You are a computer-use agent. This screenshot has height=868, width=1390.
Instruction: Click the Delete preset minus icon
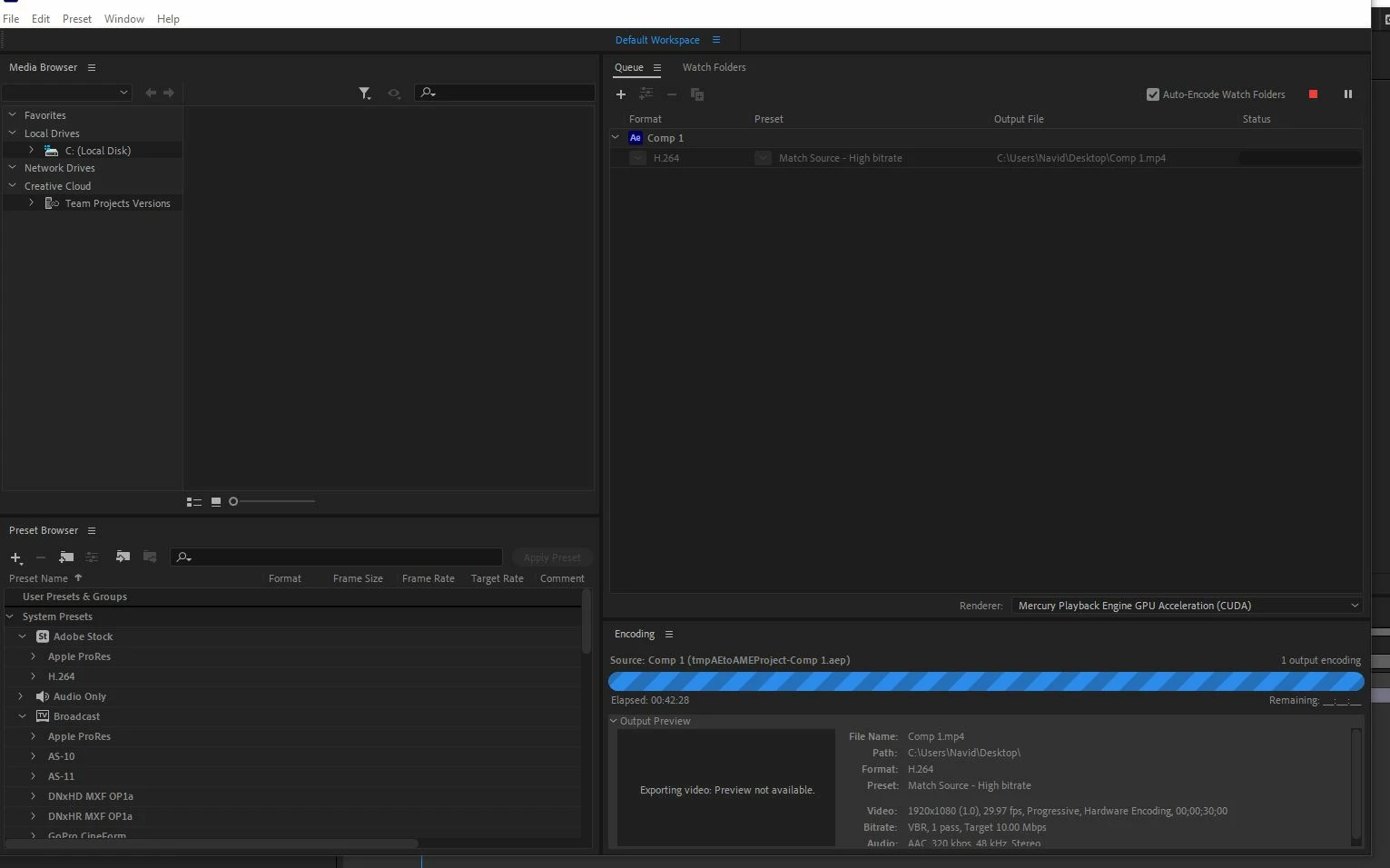pos(41,557)
